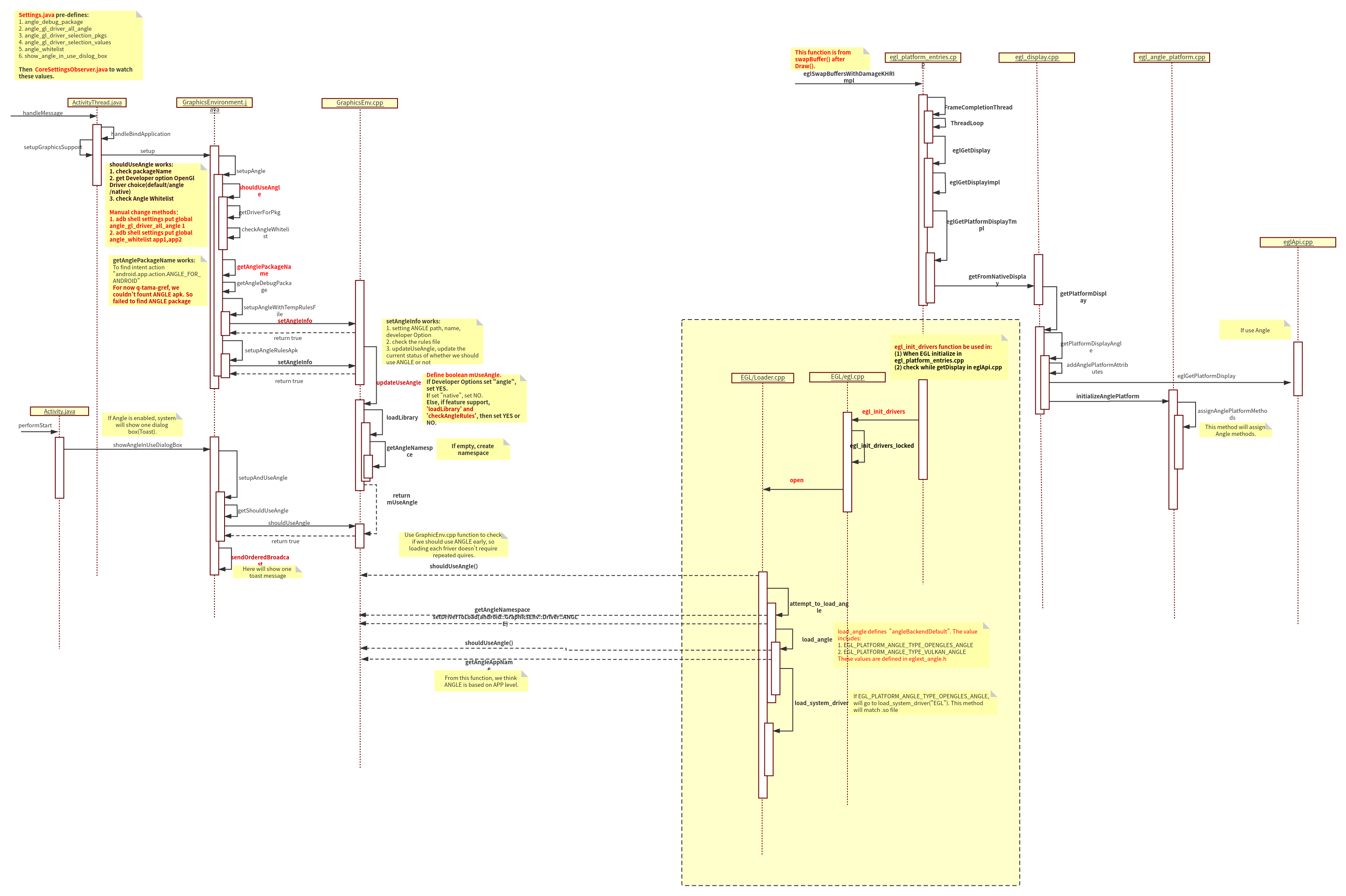Click the Settings.java pre-defines note

79,45
